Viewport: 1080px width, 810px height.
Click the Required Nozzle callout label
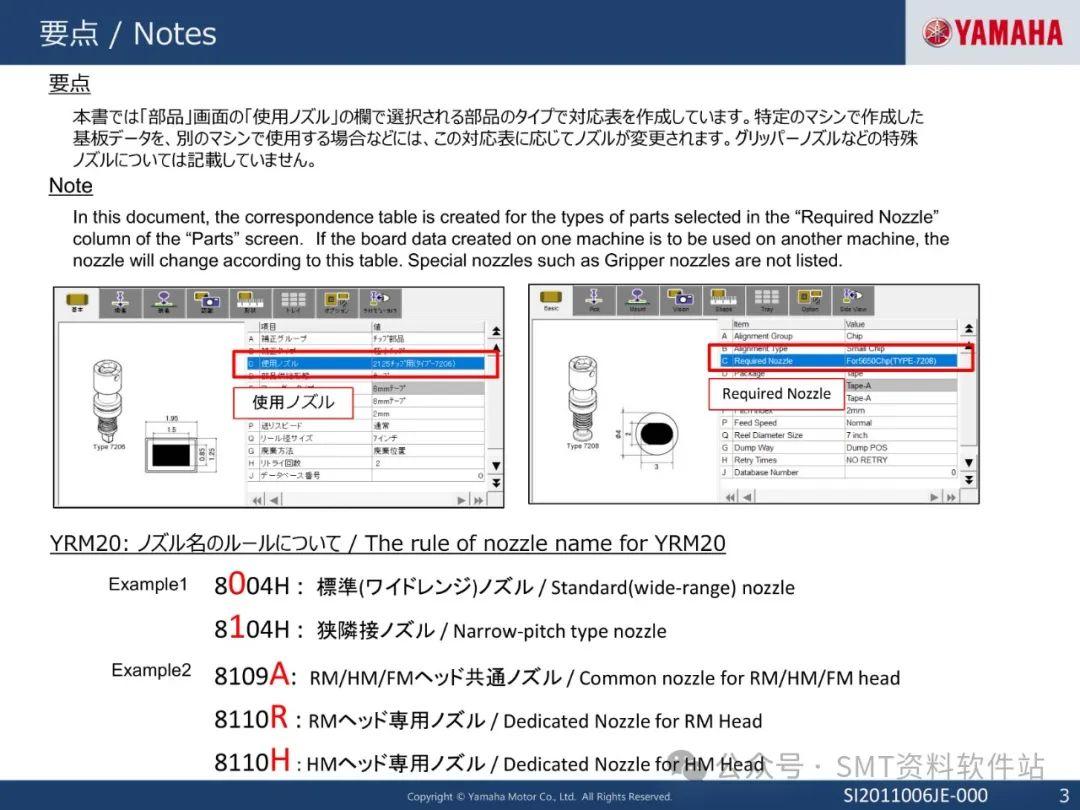click(776, 393)
